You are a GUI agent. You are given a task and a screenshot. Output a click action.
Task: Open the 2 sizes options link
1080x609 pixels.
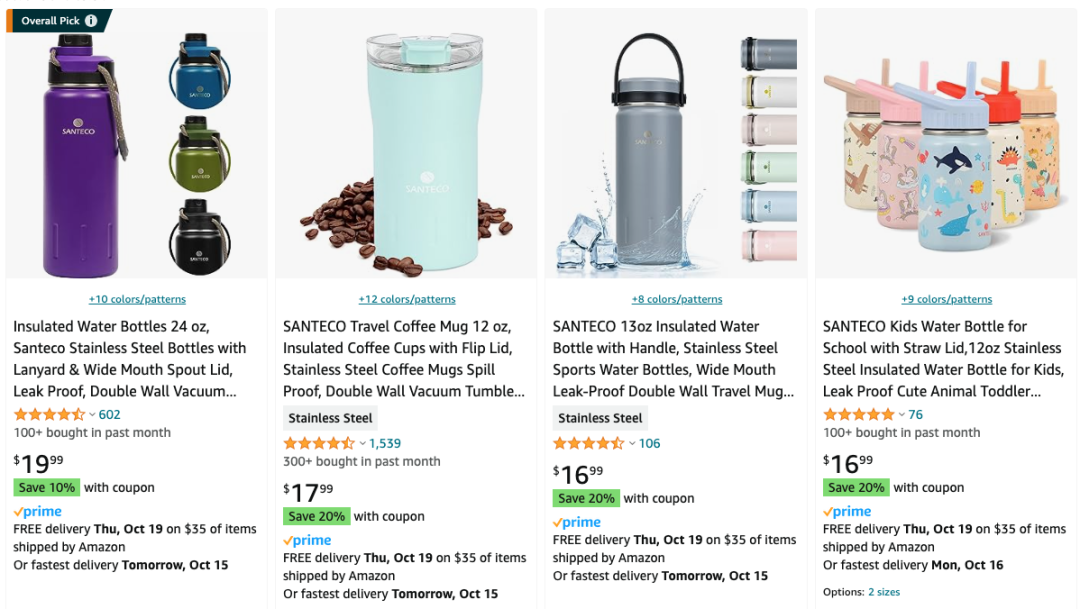coord(884,592)
